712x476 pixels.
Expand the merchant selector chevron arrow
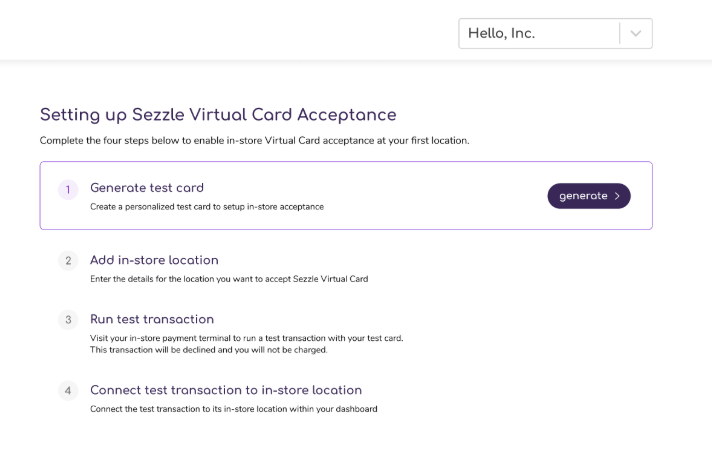(638, 33)
